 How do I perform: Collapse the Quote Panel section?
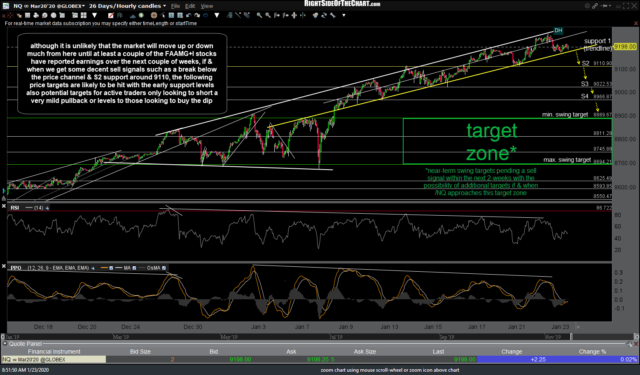click(x=5, y=344)
